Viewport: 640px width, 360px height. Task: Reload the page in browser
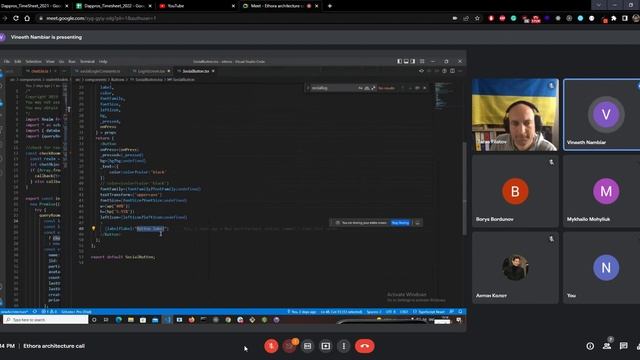coord(16,18)
